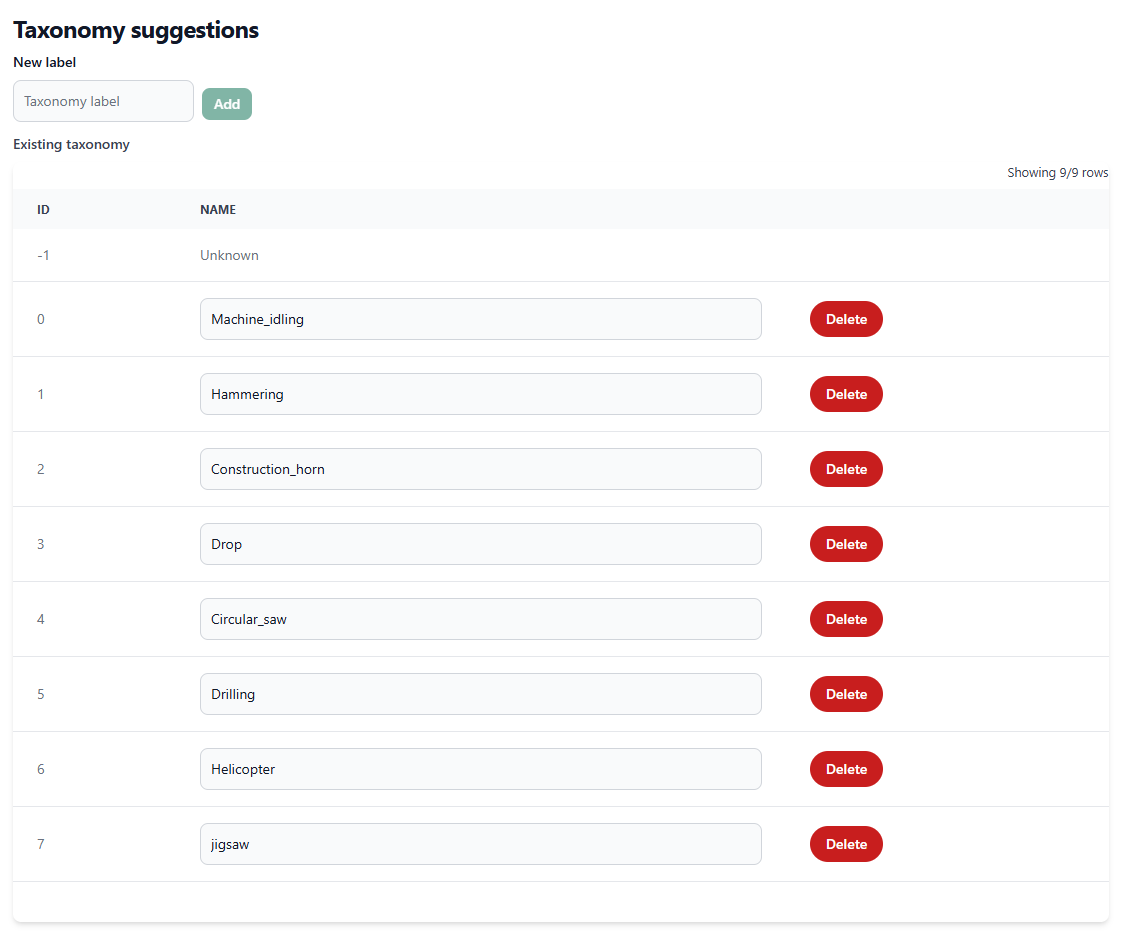Focus the Hammering name field
The width and height of the screenshot is (1126, 932).
click(x=480, y=394)
